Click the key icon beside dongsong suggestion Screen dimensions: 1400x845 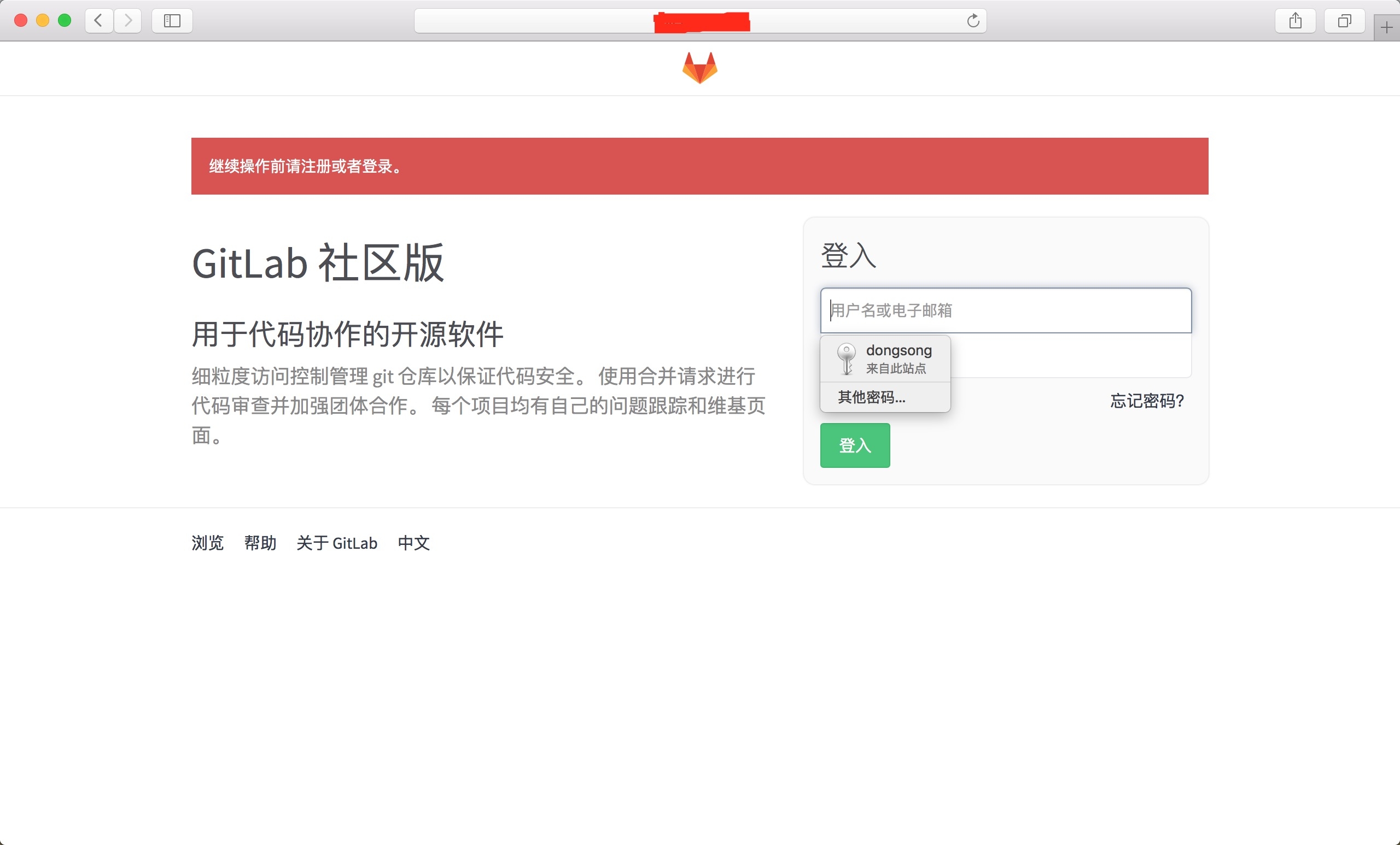[x=846, y=359]
